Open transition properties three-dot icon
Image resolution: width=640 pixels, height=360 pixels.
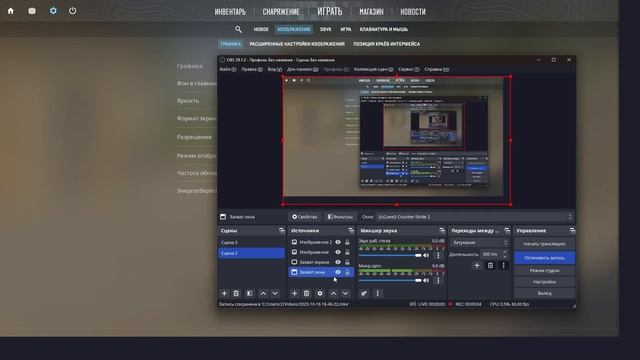tap(503, 266)
